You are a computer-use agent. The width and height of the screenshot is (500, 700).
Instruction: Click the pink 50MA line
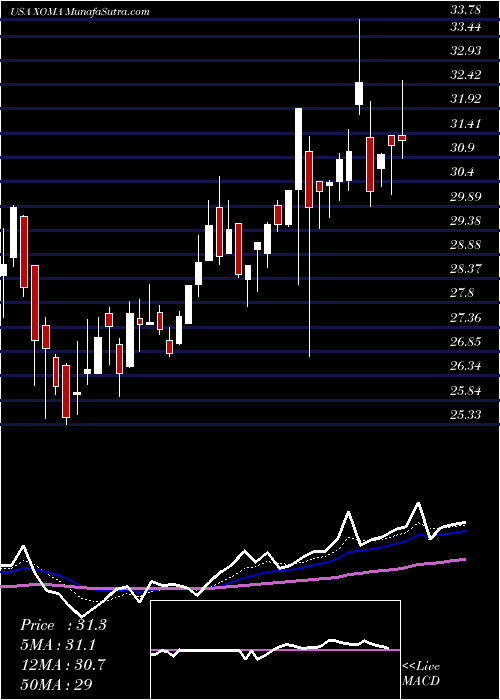232,584
